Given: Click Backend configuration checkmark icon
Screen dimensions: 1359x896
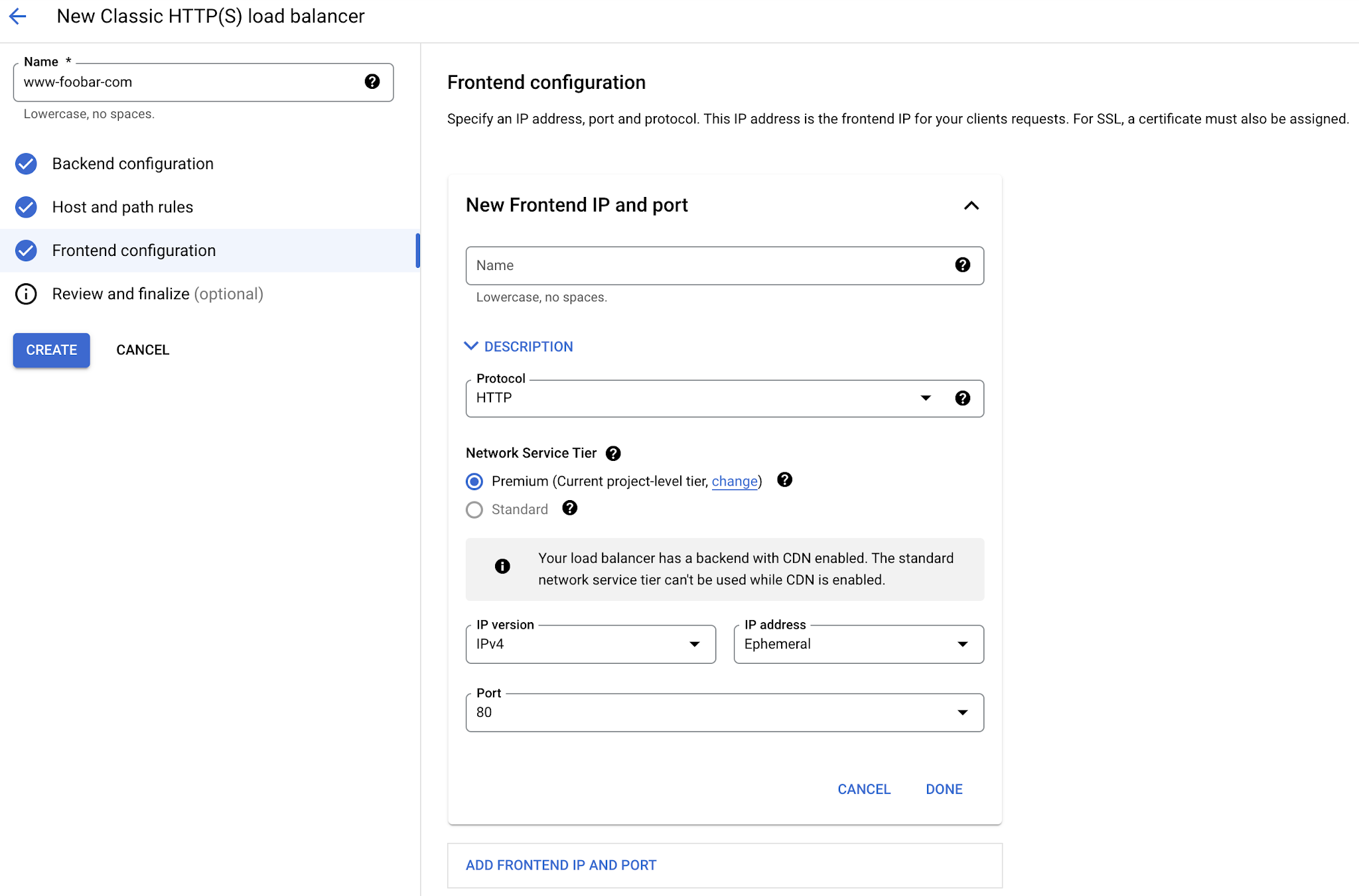Looking at the screenshot, I should pyautogui.click(x=26, y=164).
